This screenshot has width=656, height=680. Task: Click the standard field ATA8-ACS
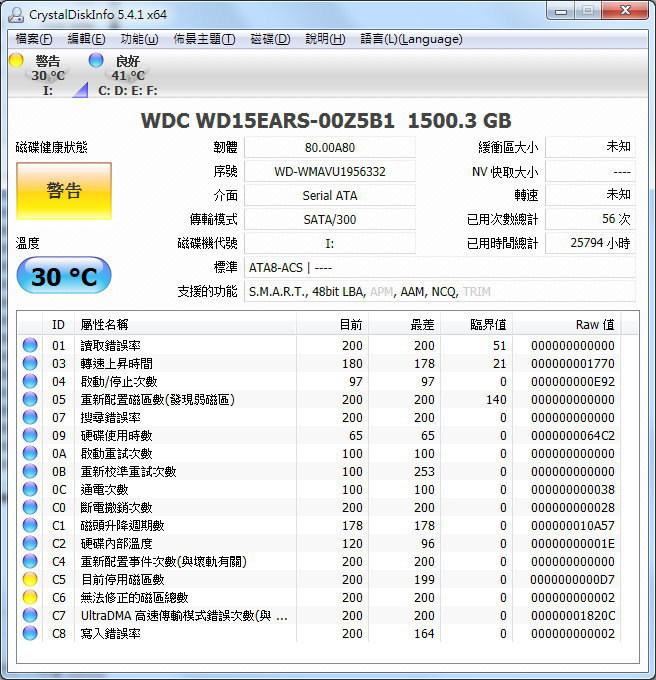(440, 268)
